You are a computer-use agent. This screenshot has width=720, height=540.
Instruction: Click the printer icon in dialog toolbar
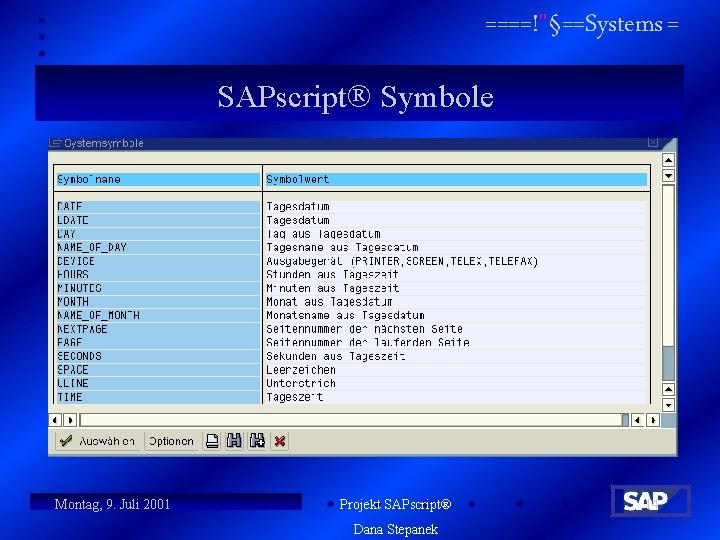coord(212,441)
